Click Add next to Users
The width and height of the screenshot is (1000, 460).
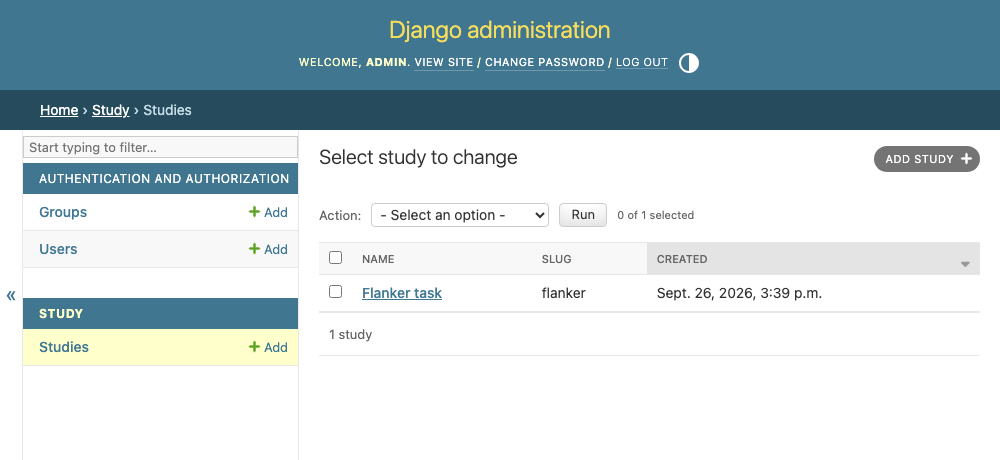pos(268,249)
